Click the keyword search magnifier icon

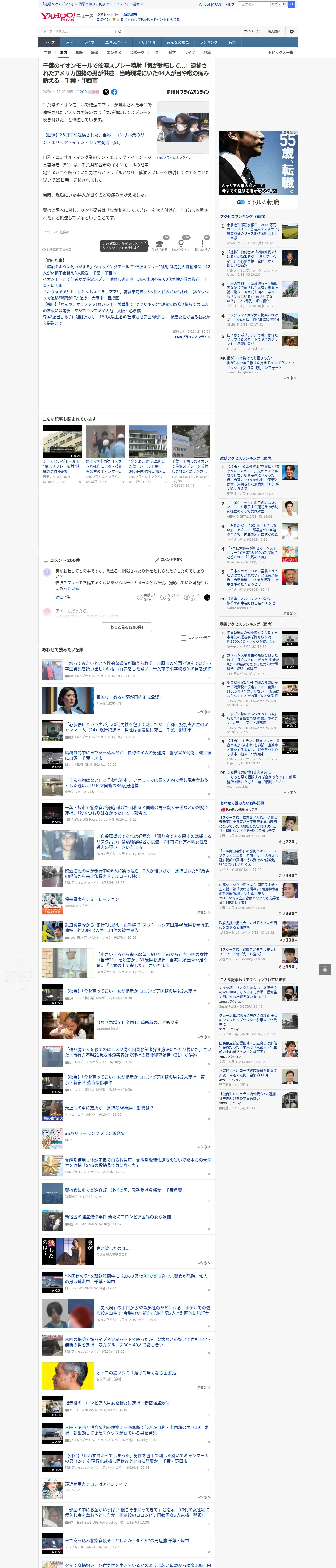120,31
